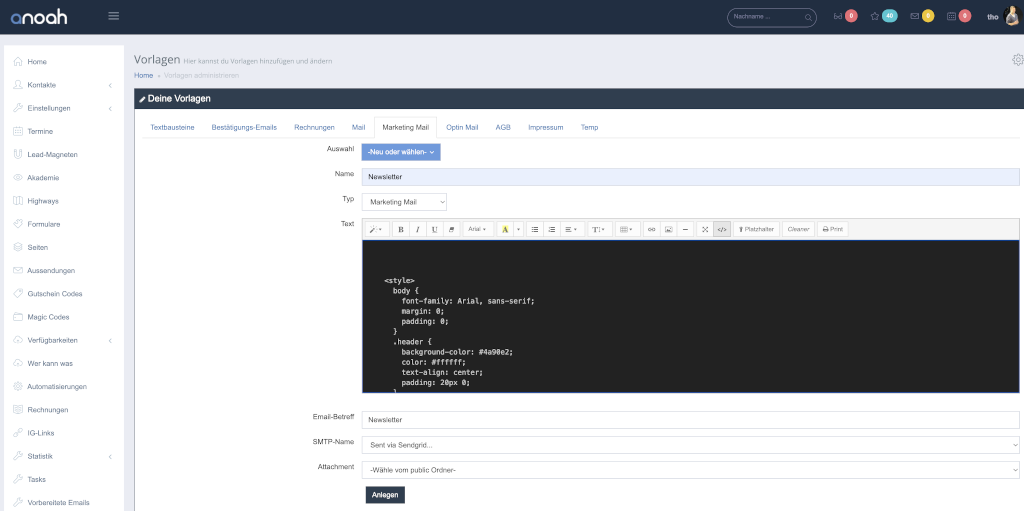Expand the SMTP-Name dropdown
The width and height of the screenshot is (1024, 511).
tap(690, 445)
